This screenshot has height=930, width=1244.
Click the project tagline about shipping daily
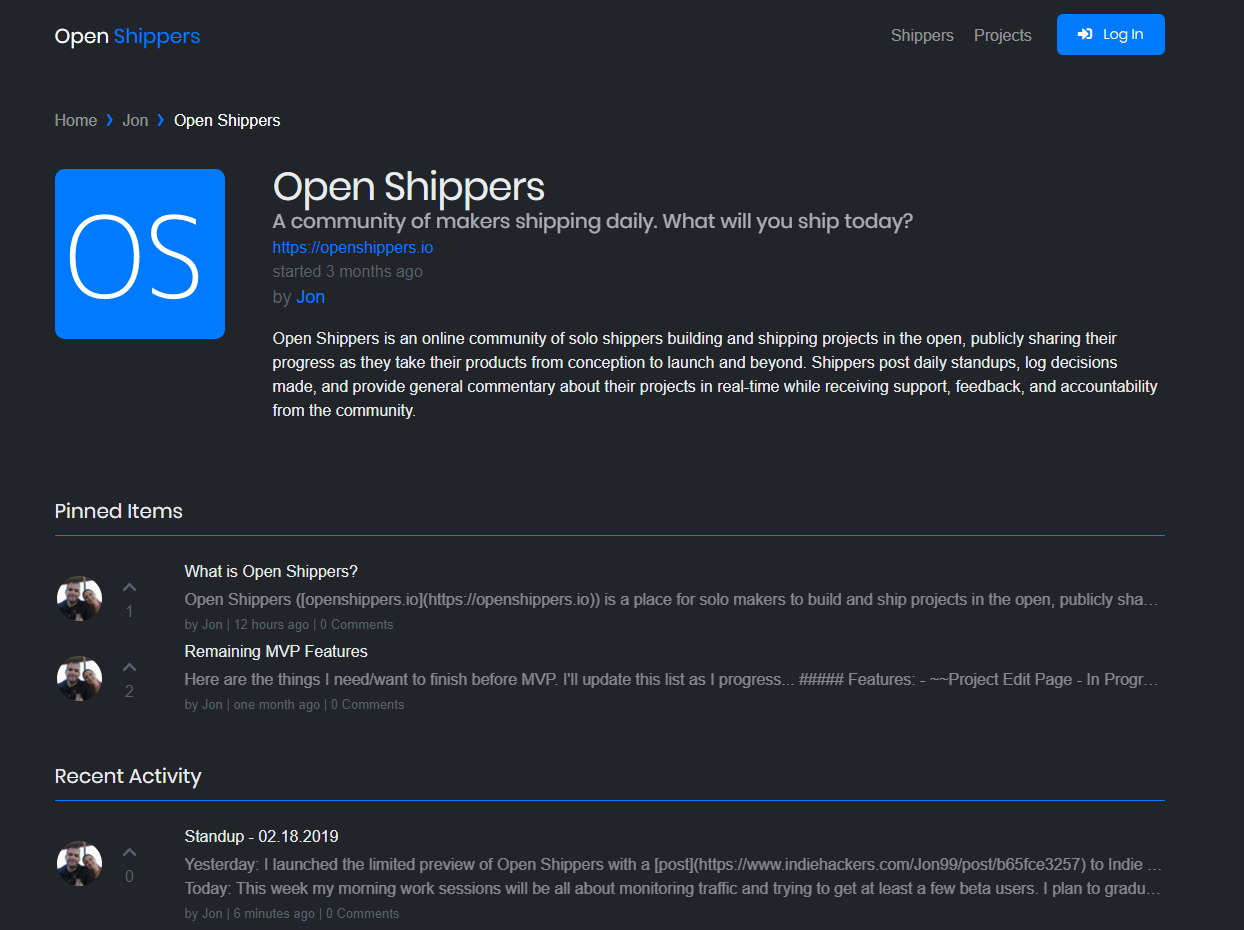tap(593, 221)
